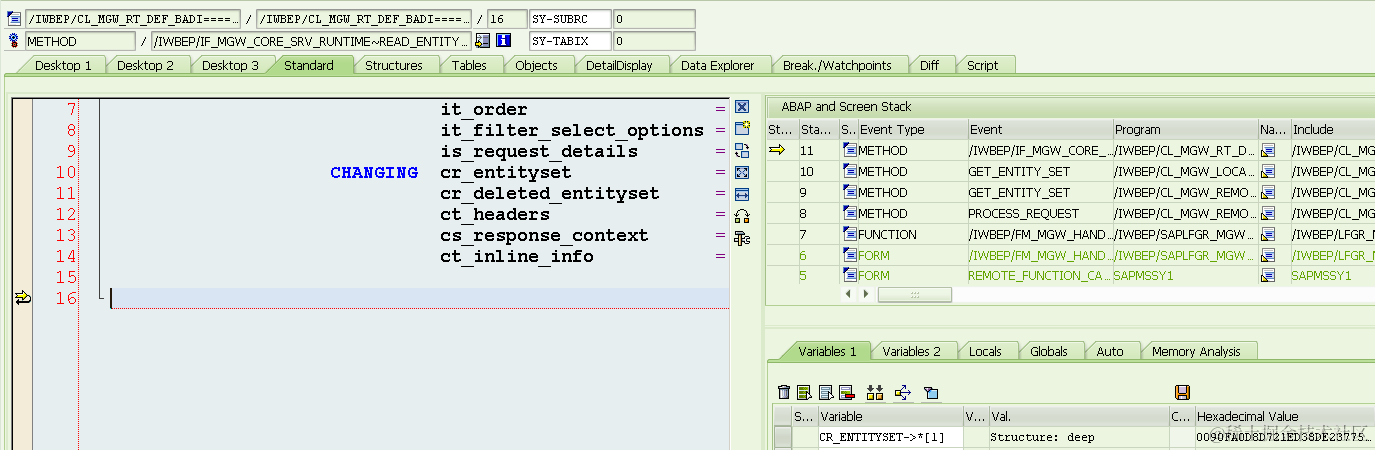Viewport: 1375px width, 450px height.
Task: Click the source code display icon beside the program field
Action: click(x=14, y=19)
